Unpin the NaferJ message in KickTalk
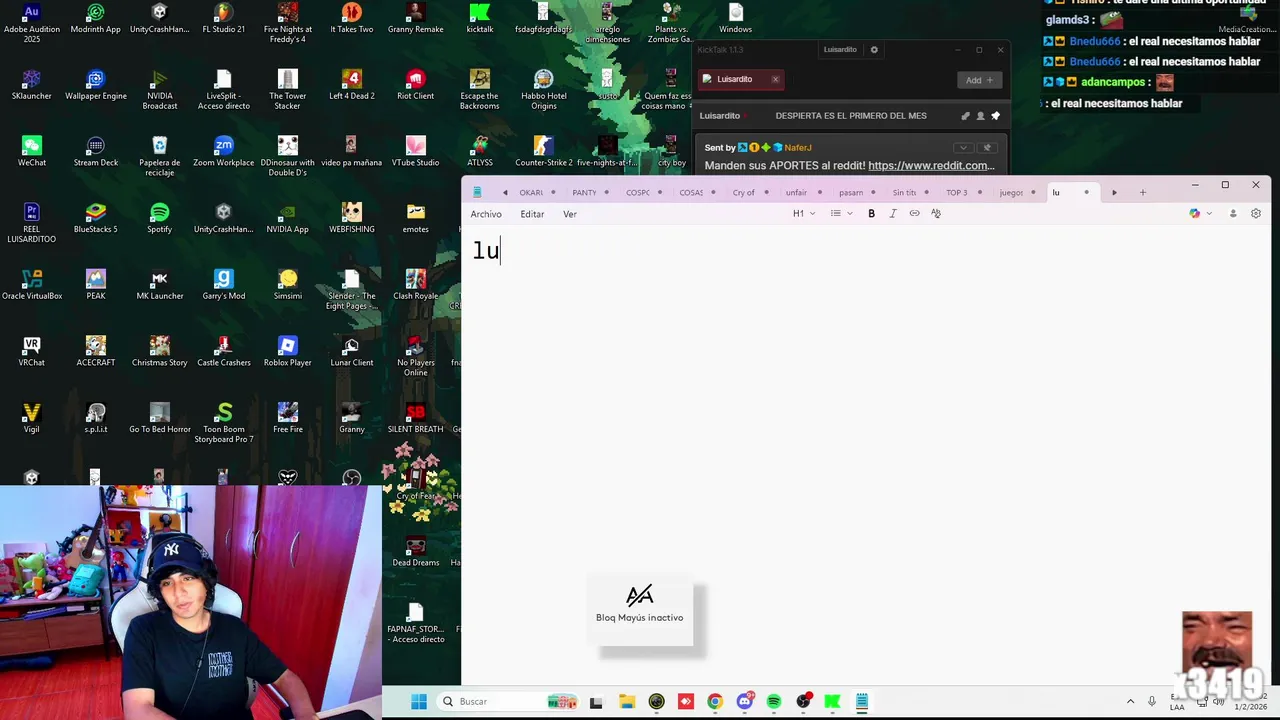 [987, 148]
